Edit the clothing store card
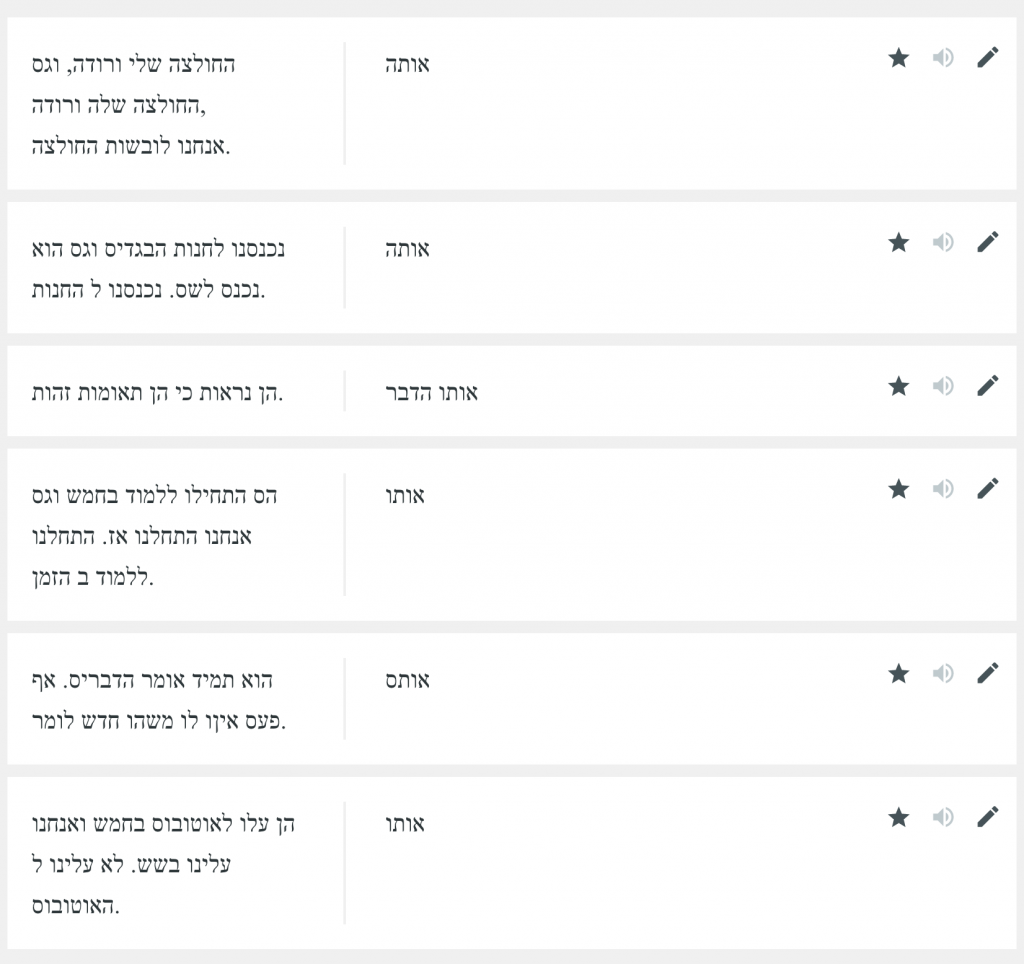Screen dimensions: 1024x964 pyautogui.click(x=987, y=242)
